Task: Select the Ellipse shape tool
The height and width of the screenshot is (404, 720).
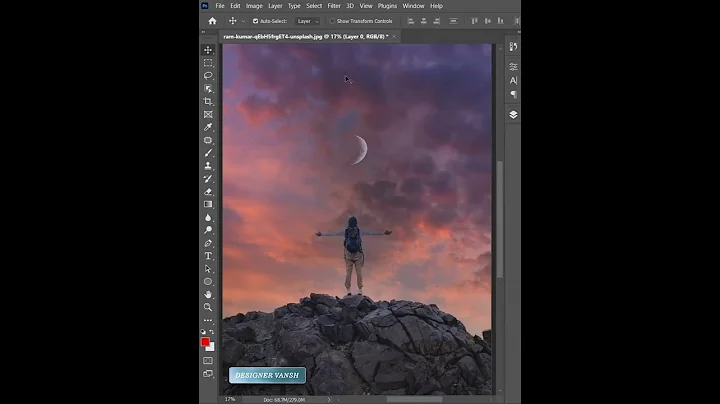Action: pos(208,281)
